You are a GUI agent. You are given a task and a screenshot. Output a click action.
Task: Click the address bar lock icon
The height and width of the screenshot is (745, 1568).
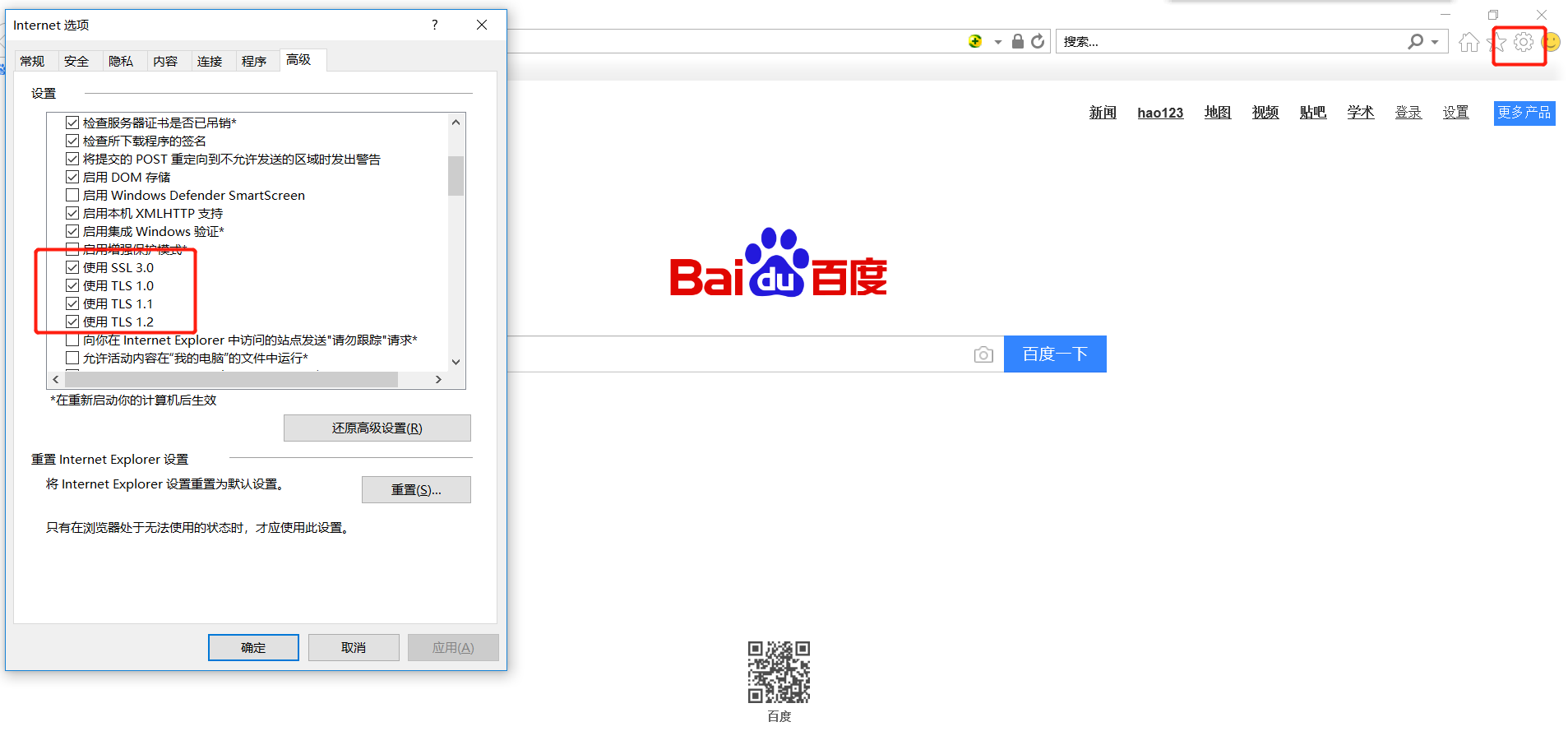pyautogui.click(x=1018, y=41)
